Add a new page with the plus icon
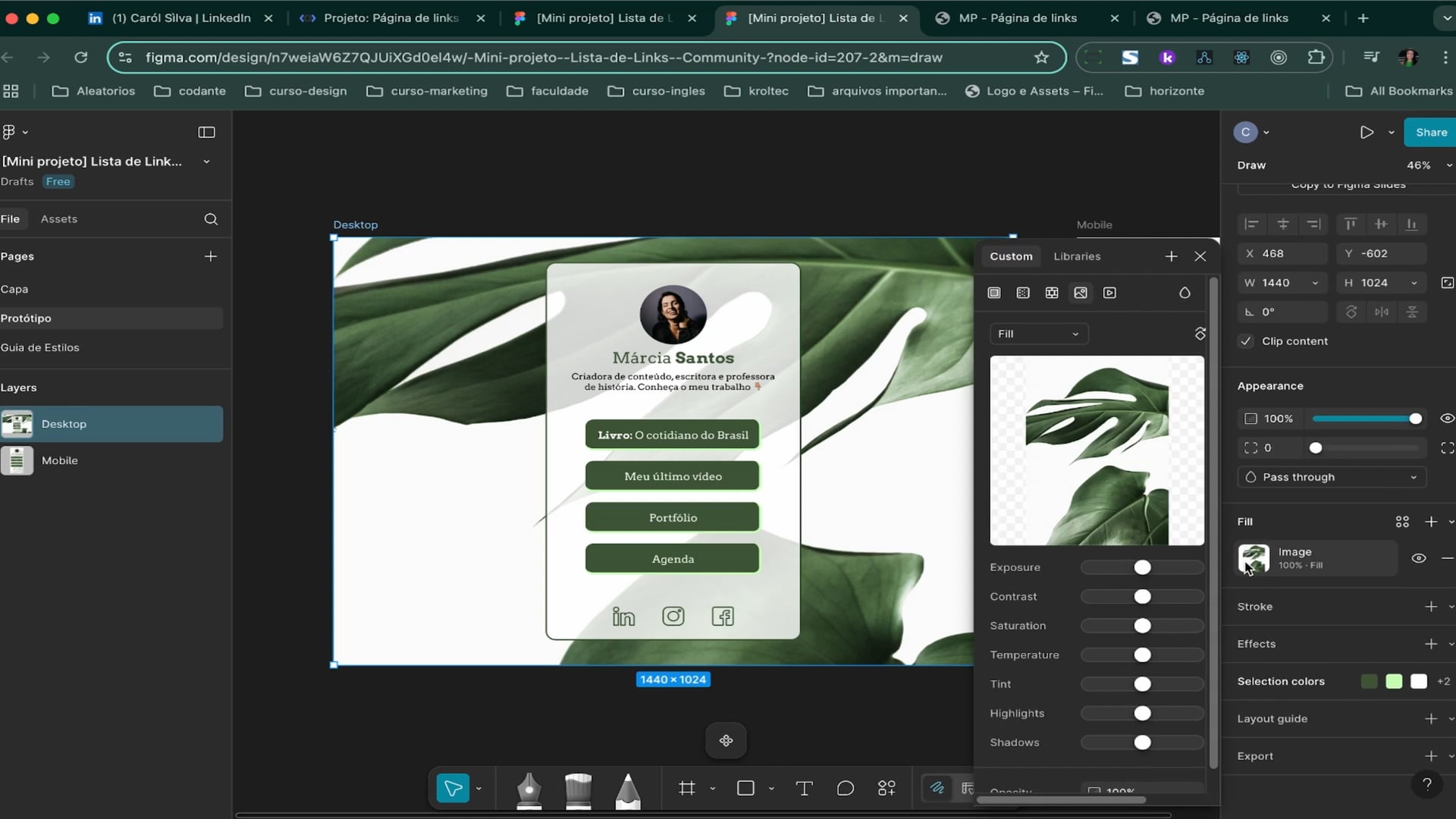The width and height of the screenshot is (1456, 819). coord(211,256)
